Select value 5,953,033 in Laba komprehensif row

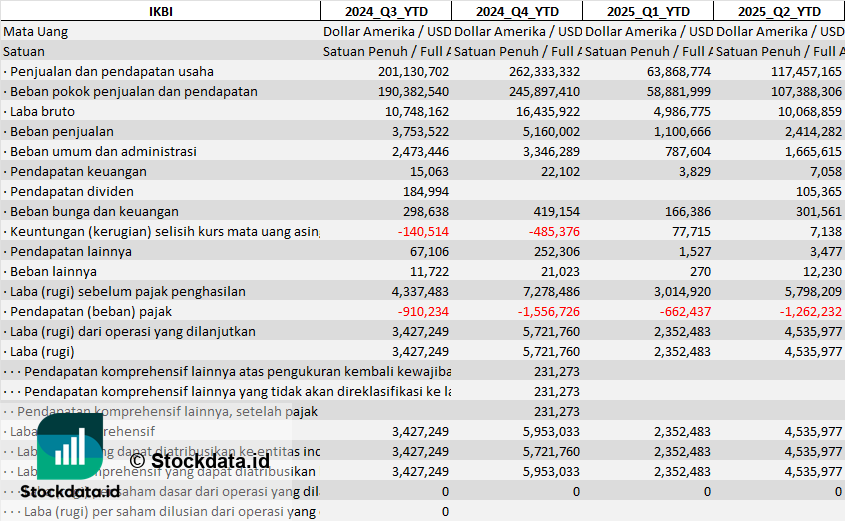click(x=551, y=431)
